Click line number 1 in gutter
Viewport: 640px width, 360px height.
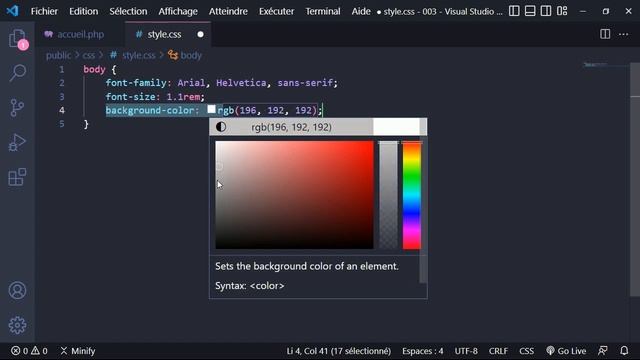[62, 69]
